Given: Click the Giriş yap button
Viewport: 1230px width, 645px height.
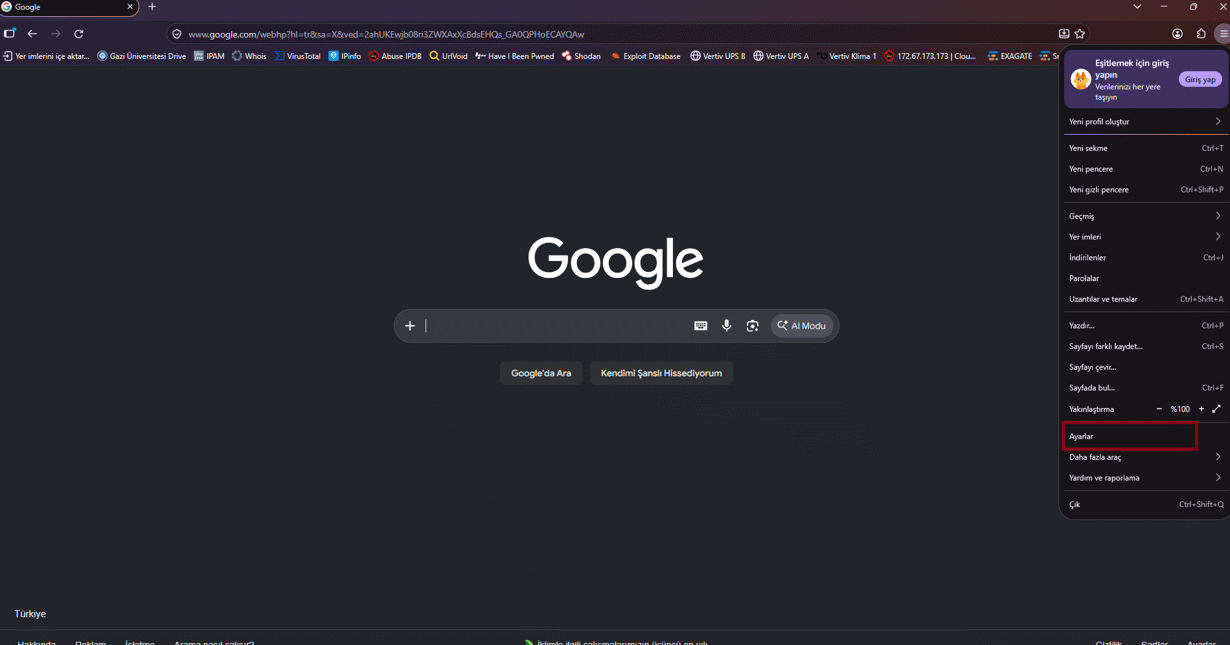Looking at the screenshot, I should pyautogui.click(x=1200, y=79).
